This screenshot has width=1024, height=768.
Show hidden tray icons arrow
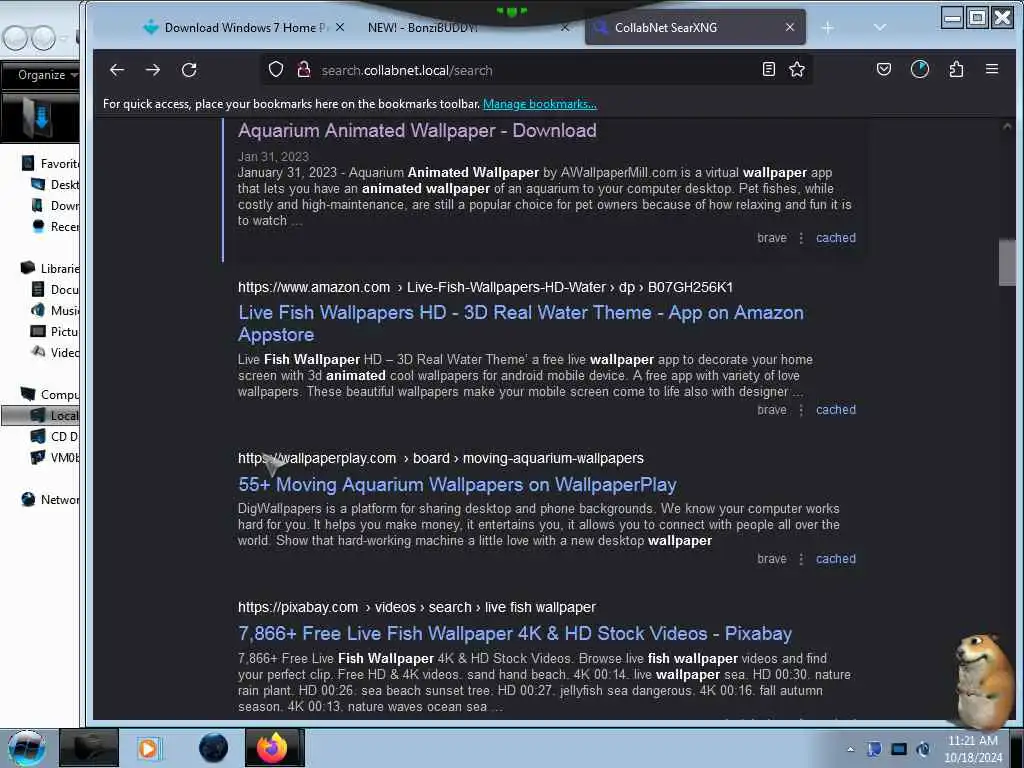[x=850, y=749]
